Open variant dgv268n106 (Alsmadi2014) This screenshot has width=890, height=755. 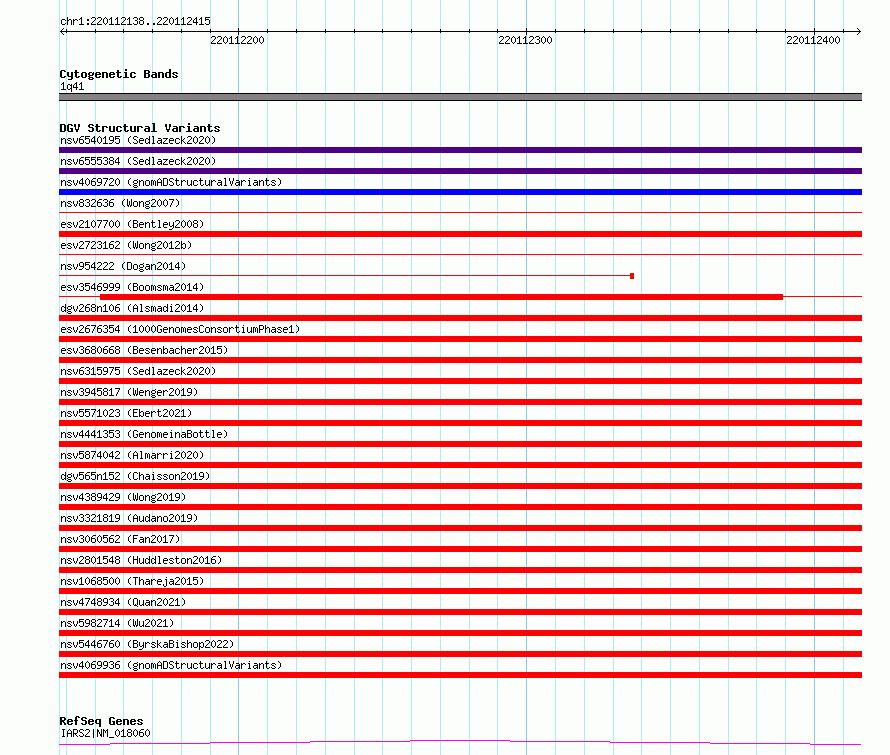point(132,308)
